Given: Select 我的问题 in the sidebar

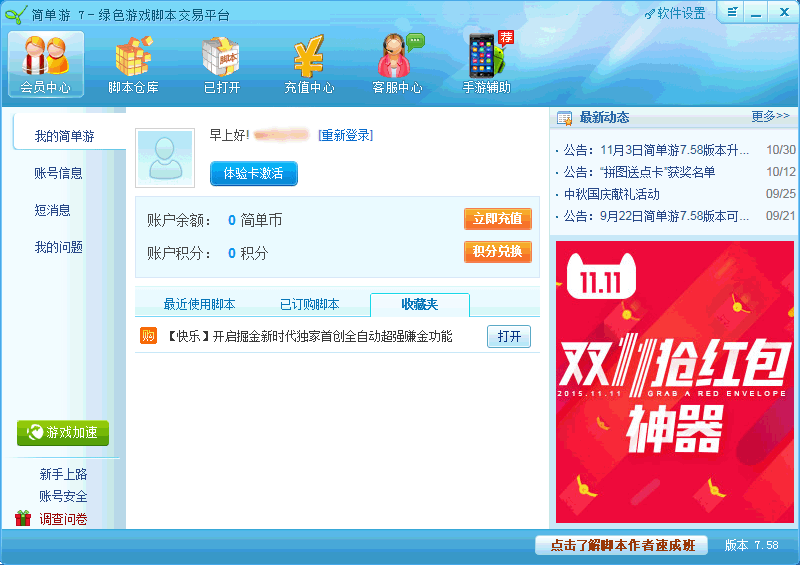Looking at the screenshot, I should pyautogui.click(x=58, y=248).
